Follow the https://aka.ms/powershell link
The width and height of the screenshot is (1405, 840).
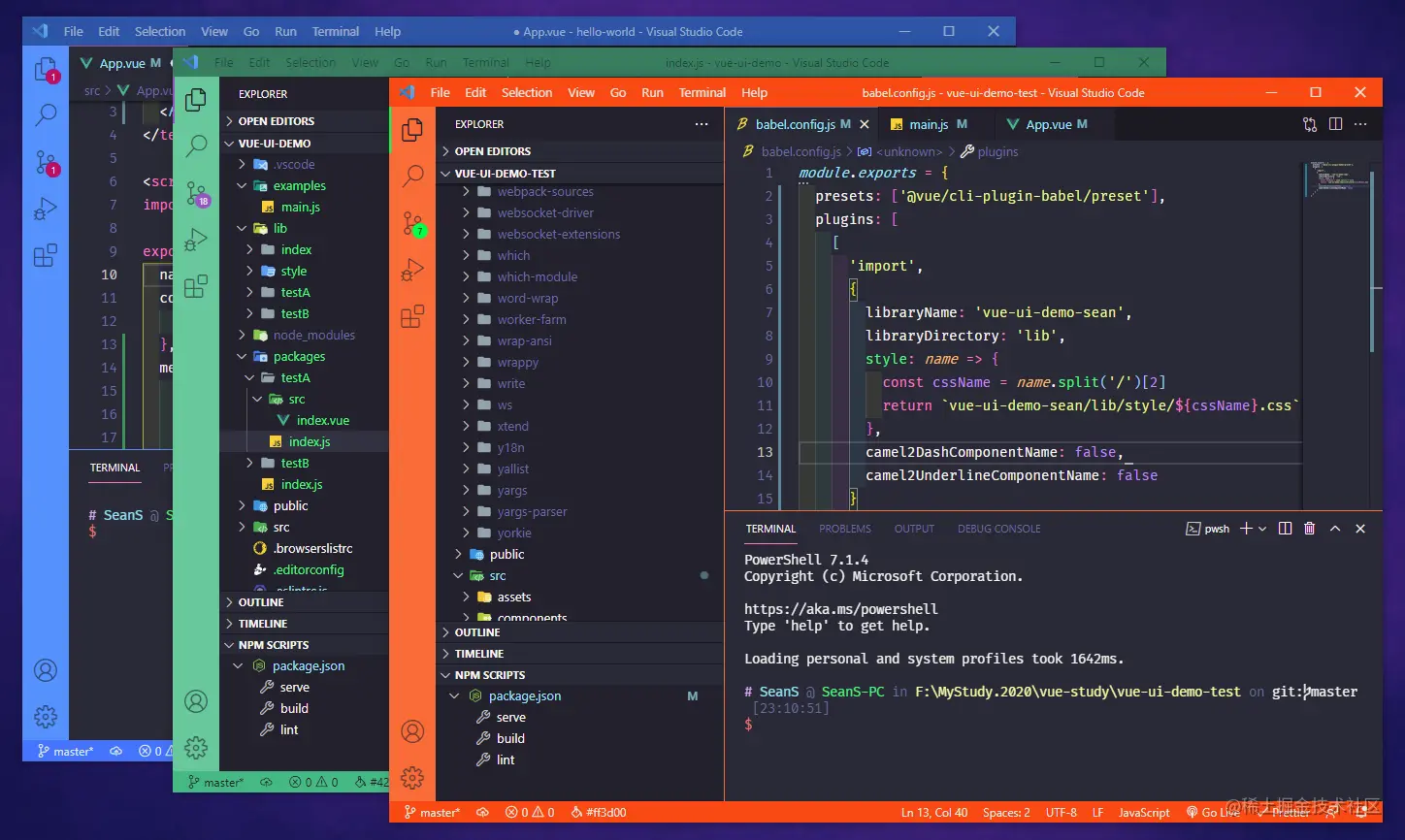[x=841, y=609]
